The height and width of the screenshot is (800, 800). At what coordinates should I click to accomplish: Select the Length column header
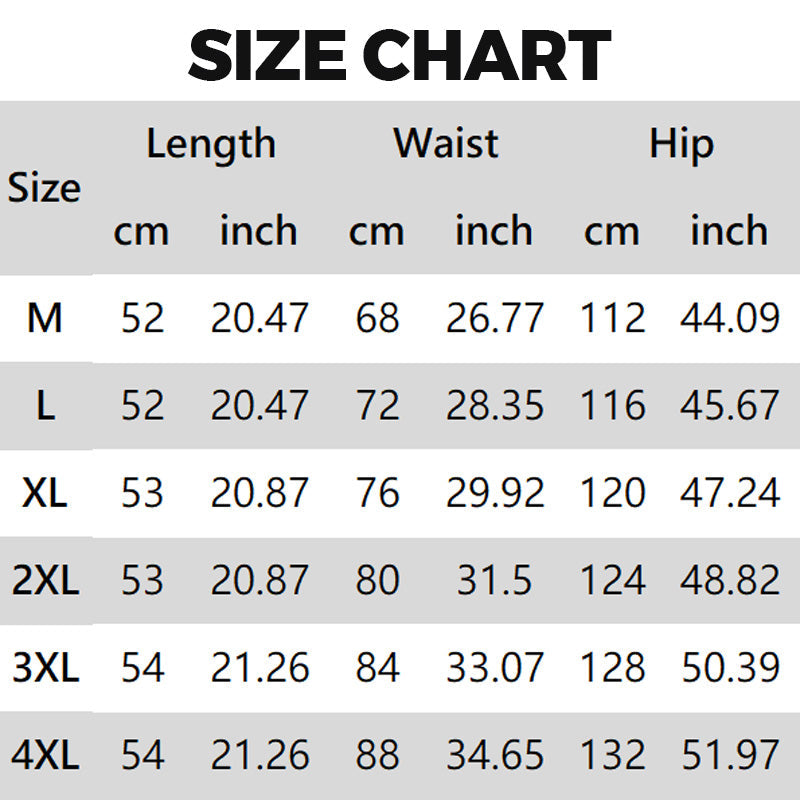tap(210, 143)
